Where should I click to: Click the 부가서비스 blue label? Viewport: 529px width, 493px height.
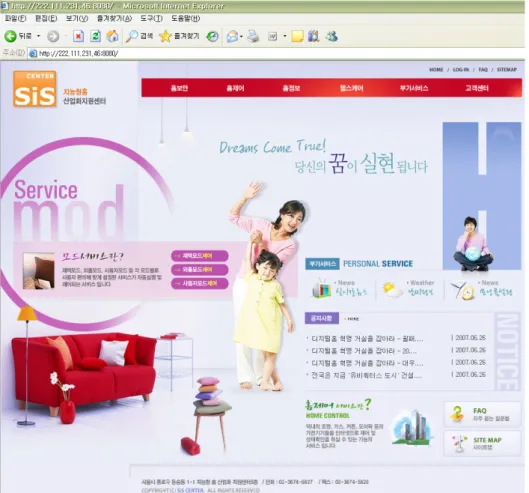[x=322, y=264]
